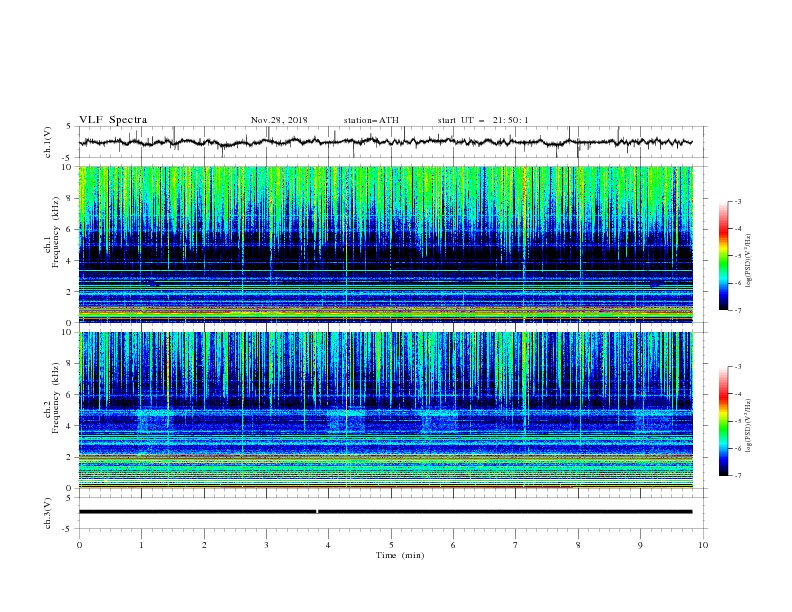Click time axis tick label "10"
The height and width of the screenshot is (612, 792).
click(703, 545)
